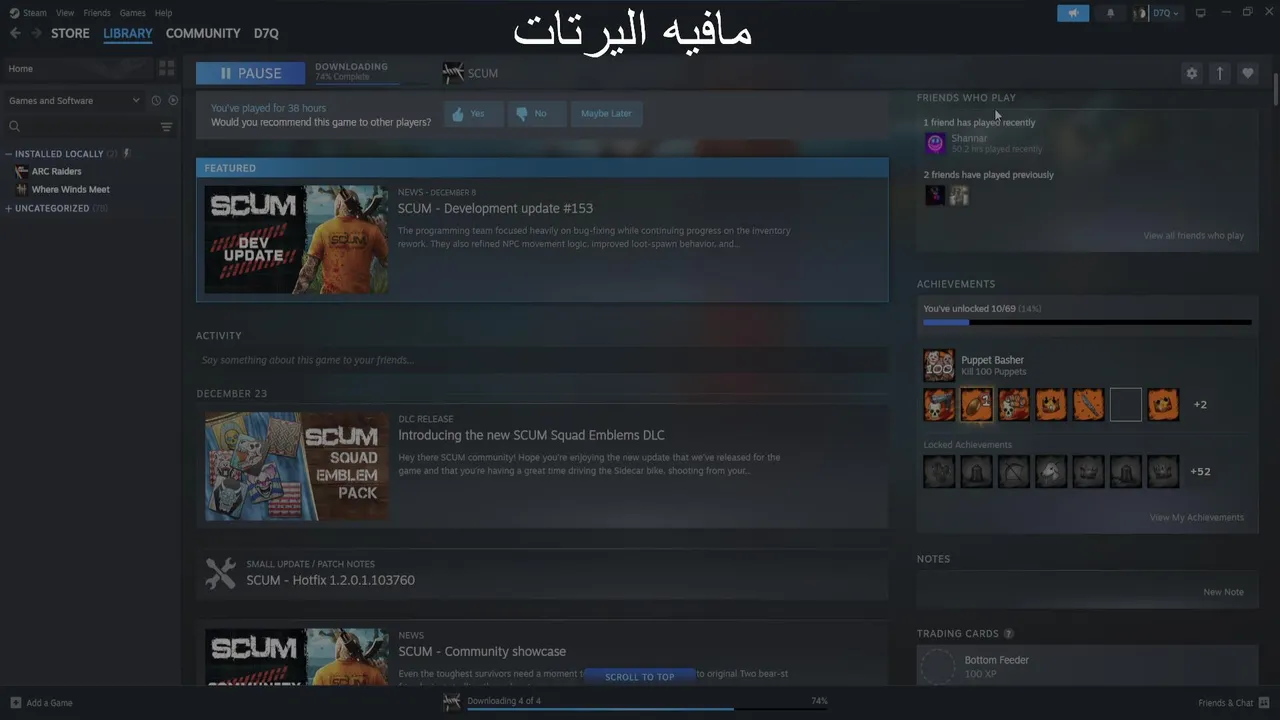The image size is (1280, 720).
Task: Go forward with the right navigation arrow
Action: tap(36, 33)
